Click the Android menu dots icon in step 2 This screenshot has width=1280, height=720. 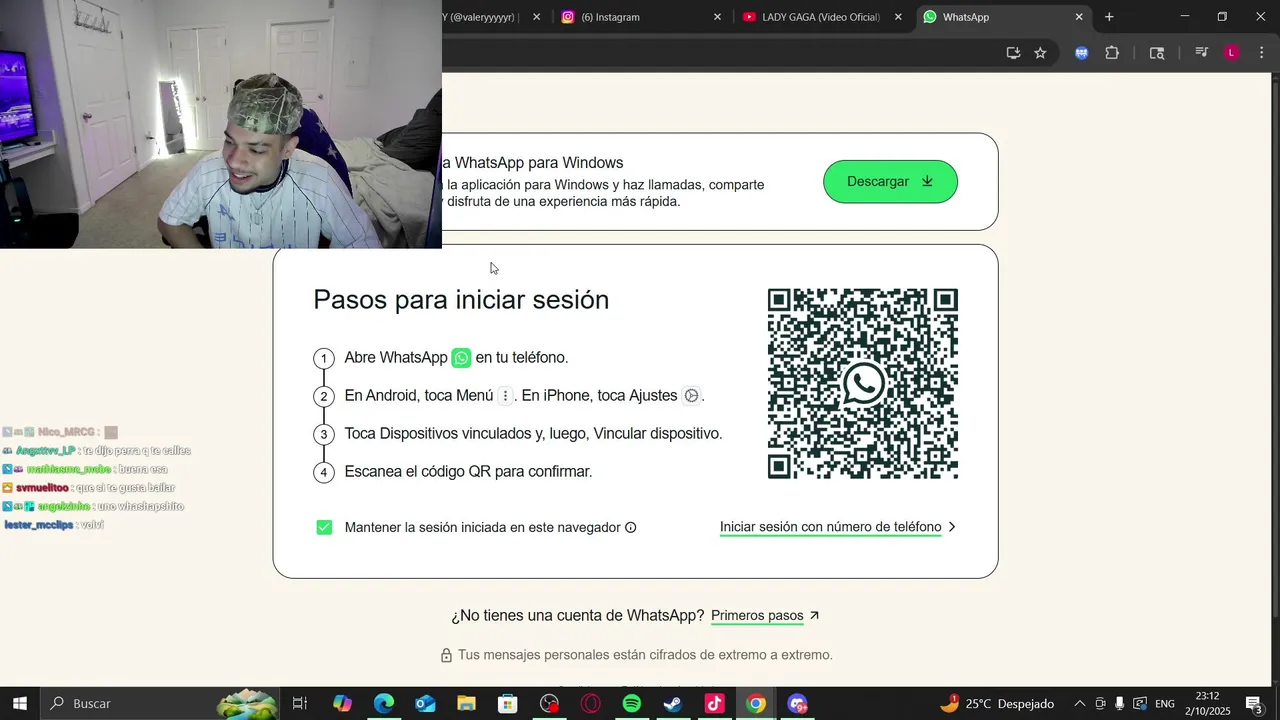point(505,396)
